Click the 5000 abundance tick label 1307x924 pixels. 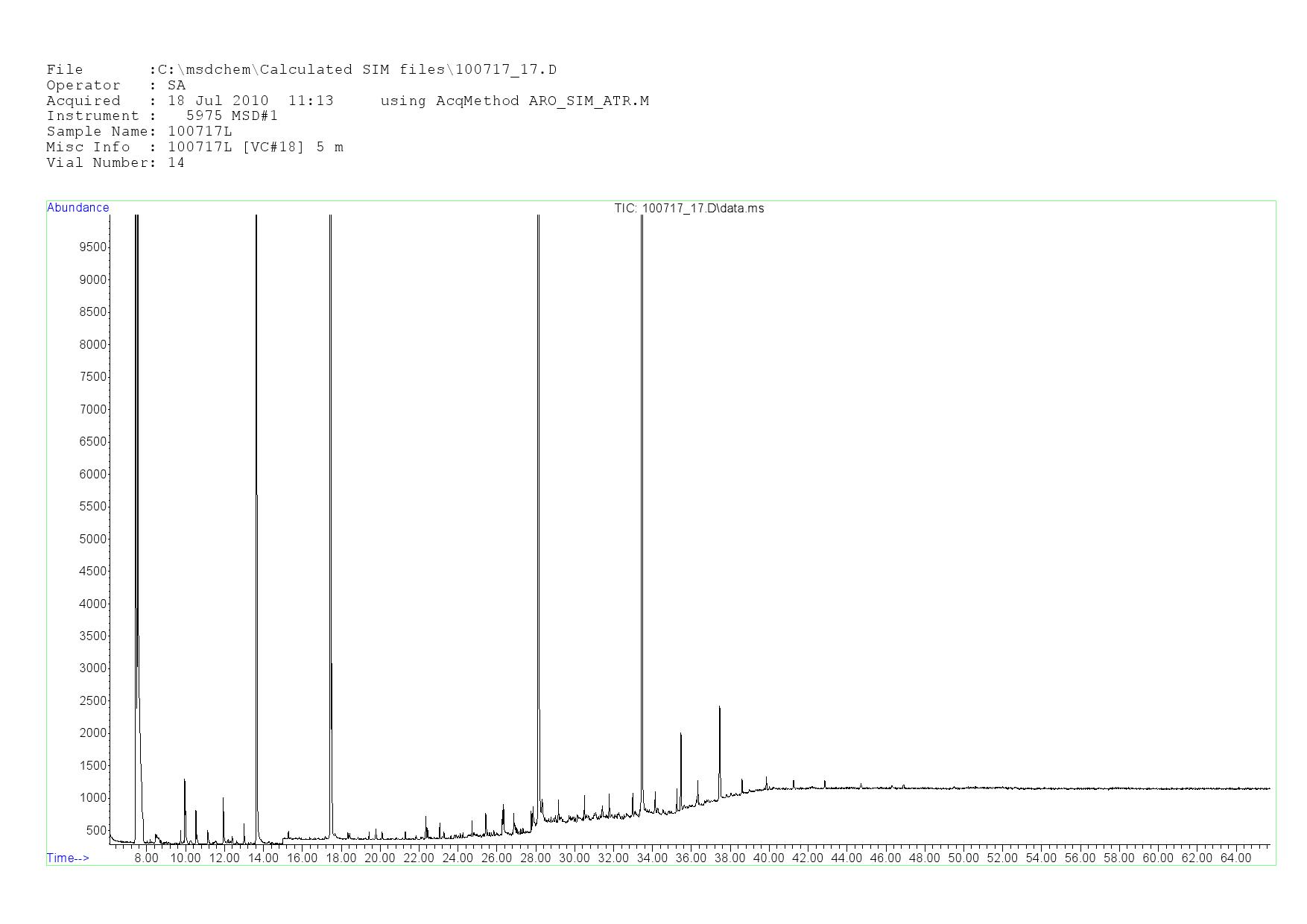92,539
